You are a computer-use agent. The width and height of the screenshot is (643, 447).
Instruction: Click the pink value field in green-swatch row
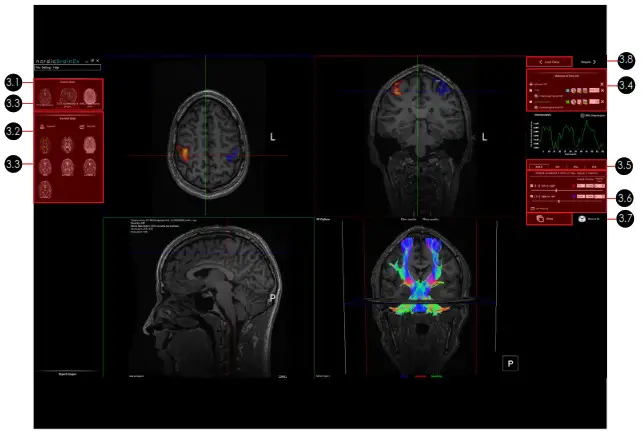pos(594,102)
